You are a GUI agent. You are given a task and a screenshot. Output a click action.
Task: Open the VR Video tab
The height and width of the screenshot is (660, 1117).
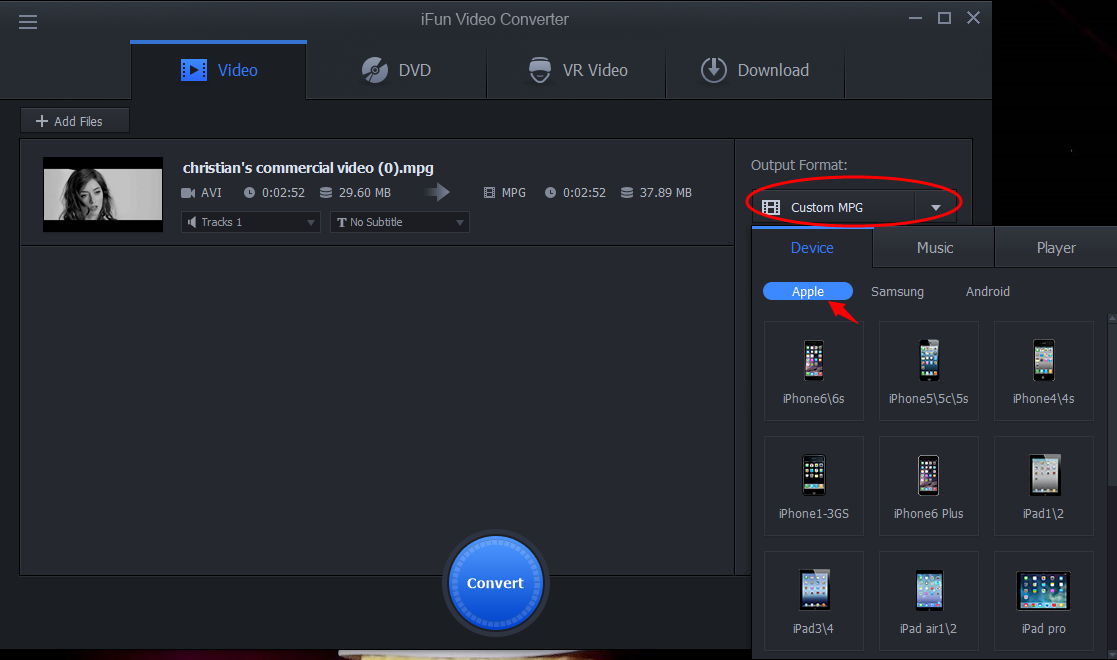pos(576,70)
